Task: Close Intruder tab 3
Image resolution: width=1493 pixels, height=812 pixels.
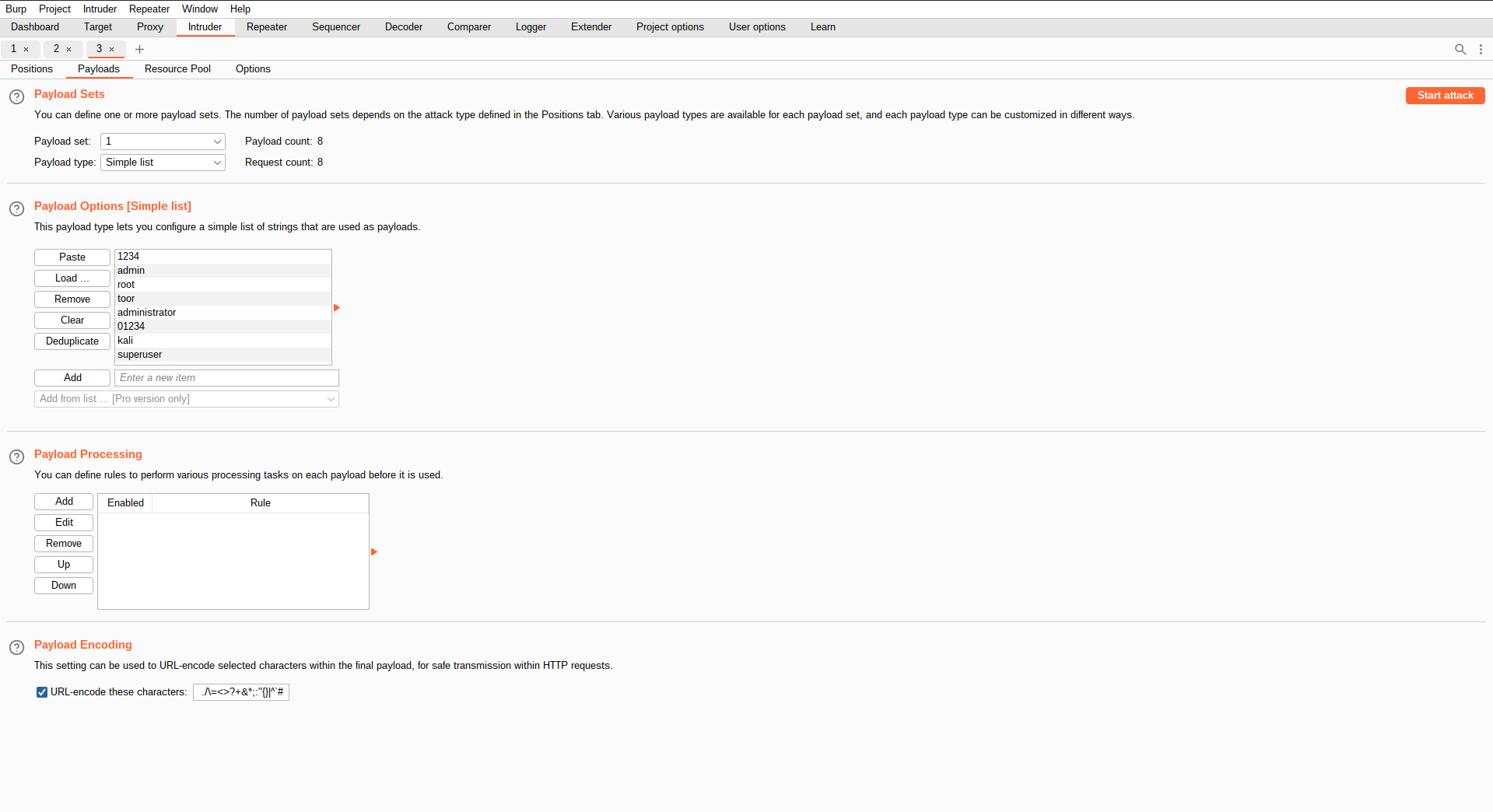Action: click(111, 49)
